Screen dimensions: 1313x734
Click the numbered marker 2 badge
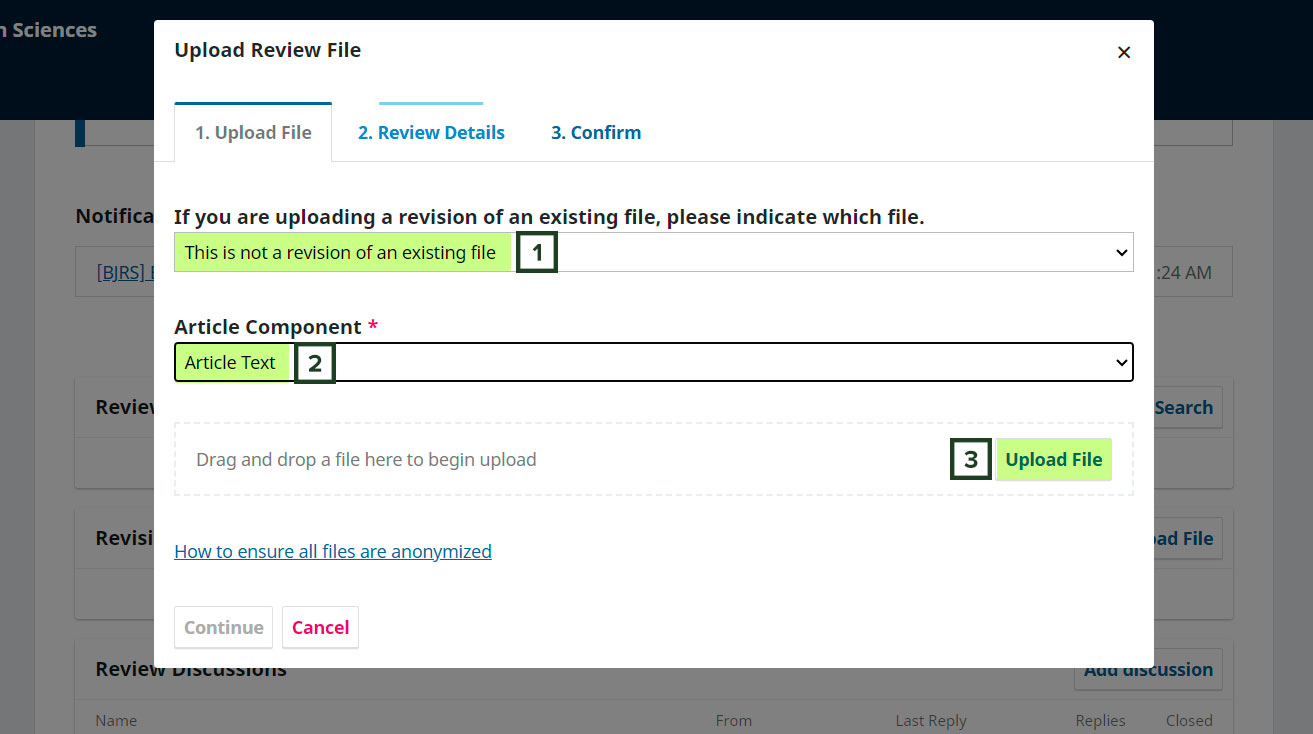coord(315,363)
